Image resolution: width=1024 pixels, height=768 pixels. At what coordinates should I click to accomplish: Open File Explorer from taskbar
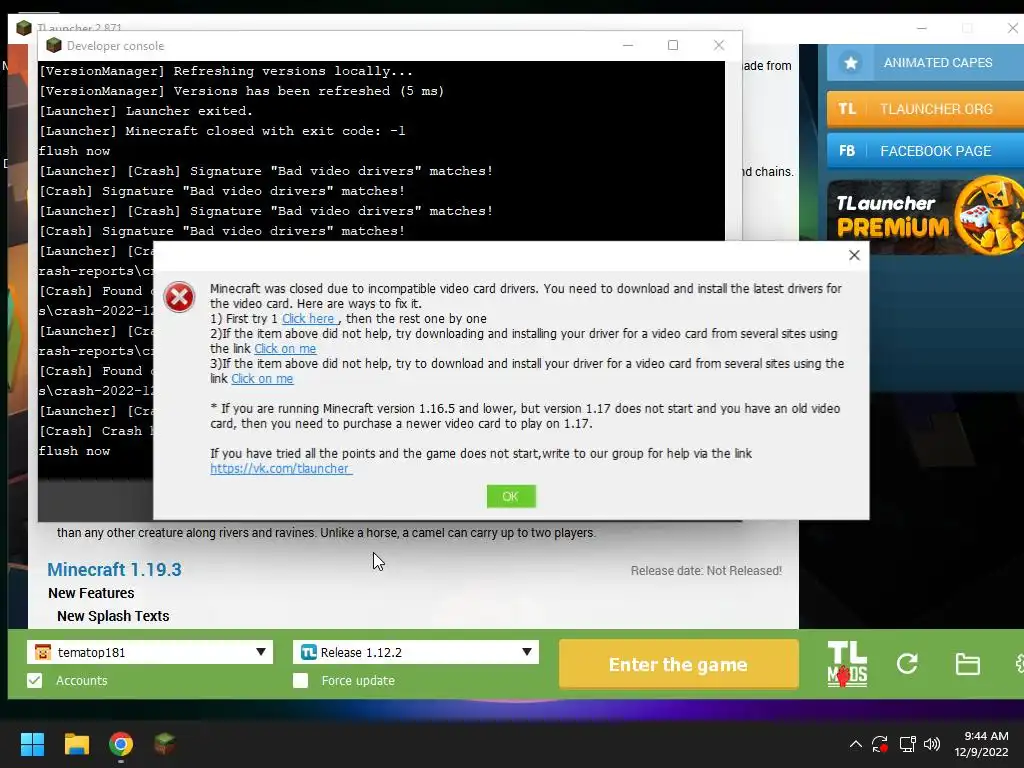(x=76, y=744)
